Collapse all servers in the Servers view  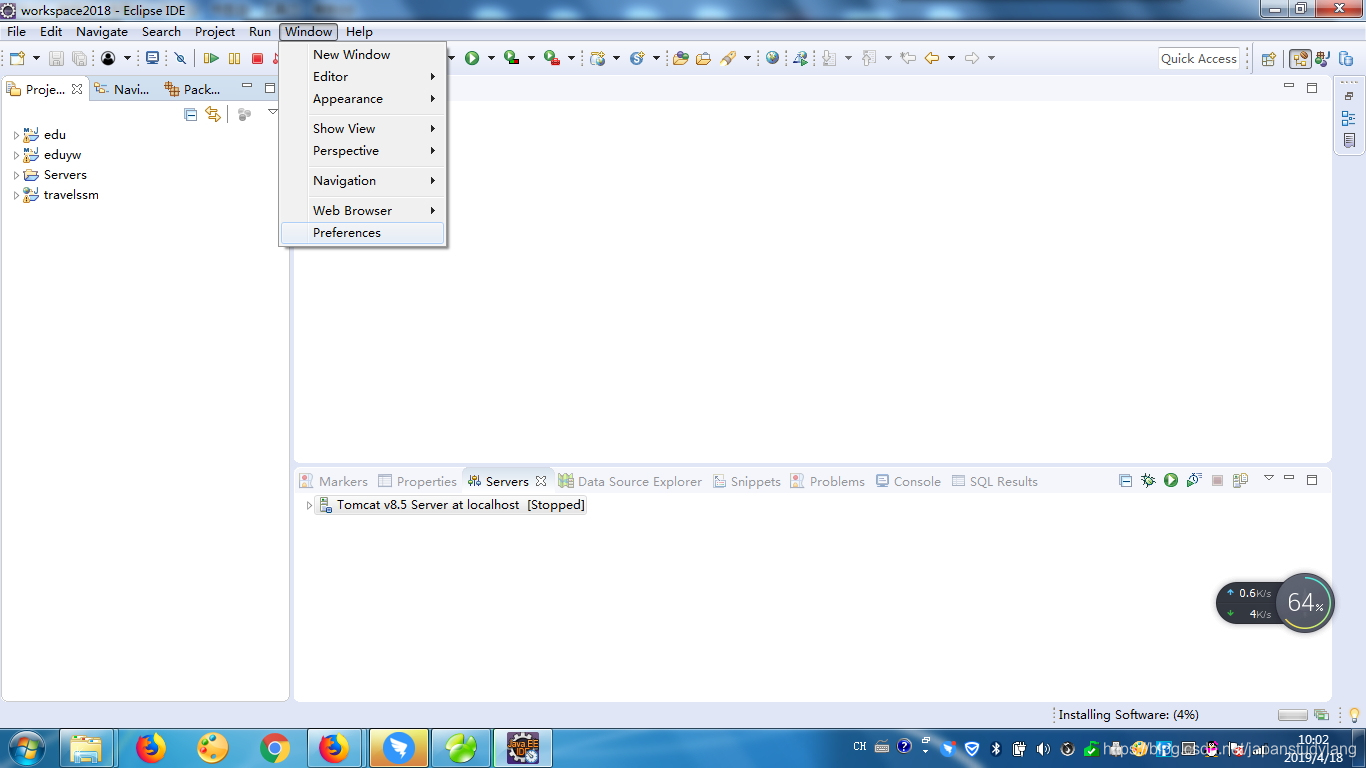[x=1125, y=481]
